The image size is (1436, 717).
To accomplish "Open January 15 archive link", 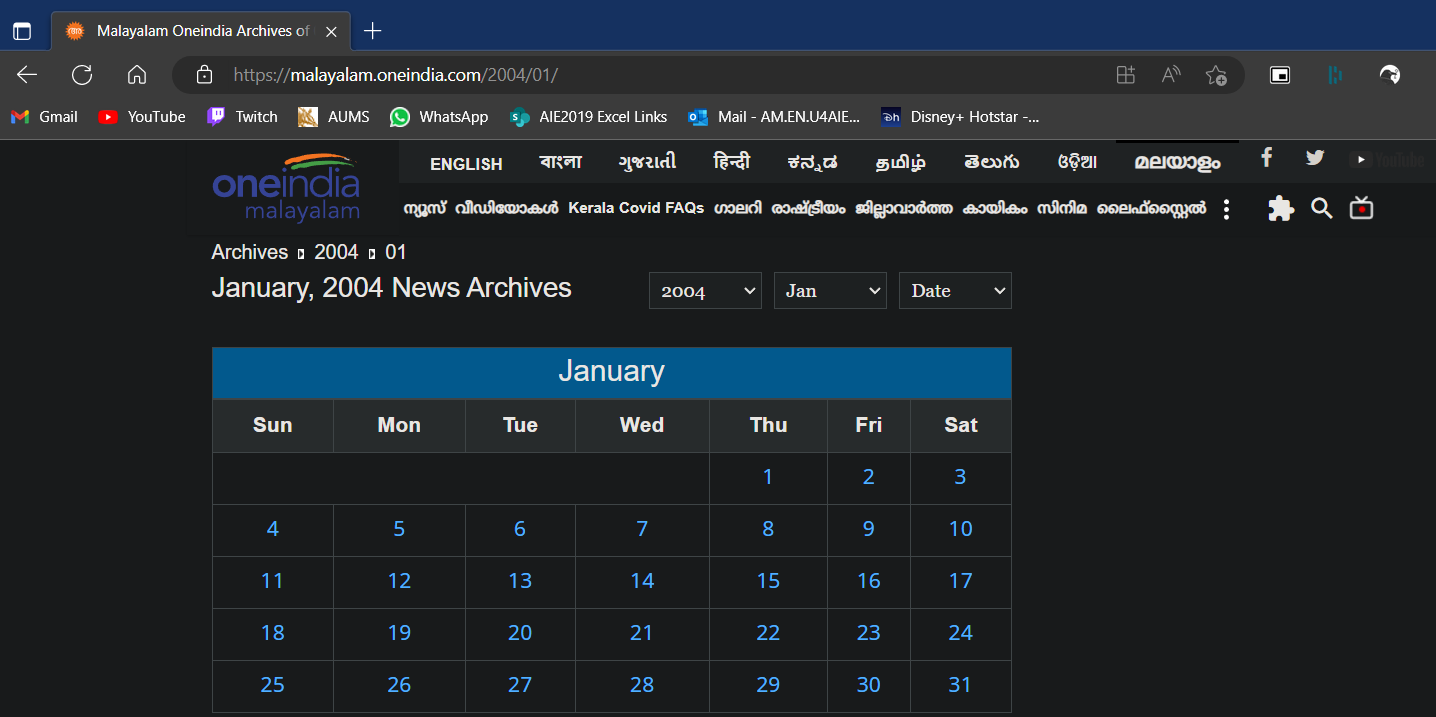I will tap(768, 580).
